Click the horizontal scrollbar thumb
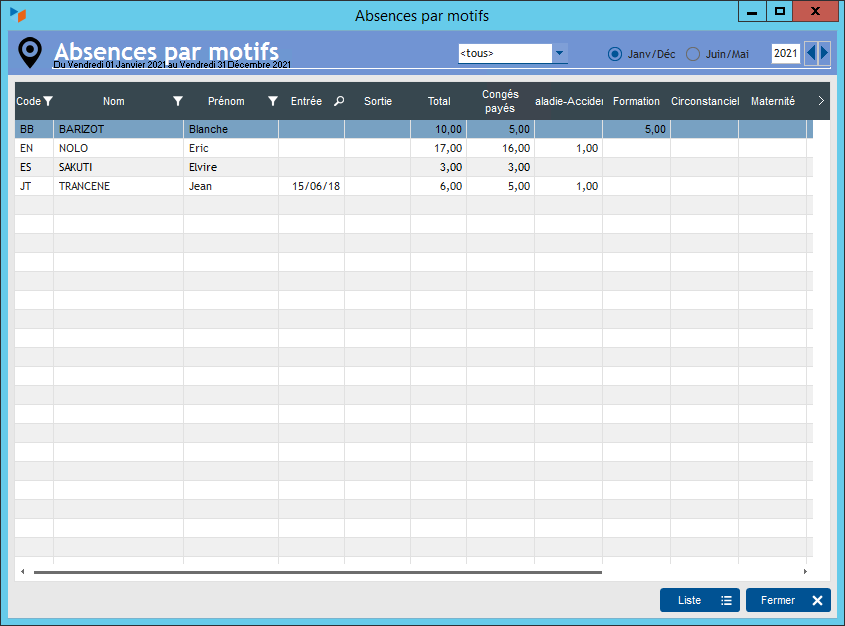This screenshot has width=845, height=626. [x=318, y=572]
